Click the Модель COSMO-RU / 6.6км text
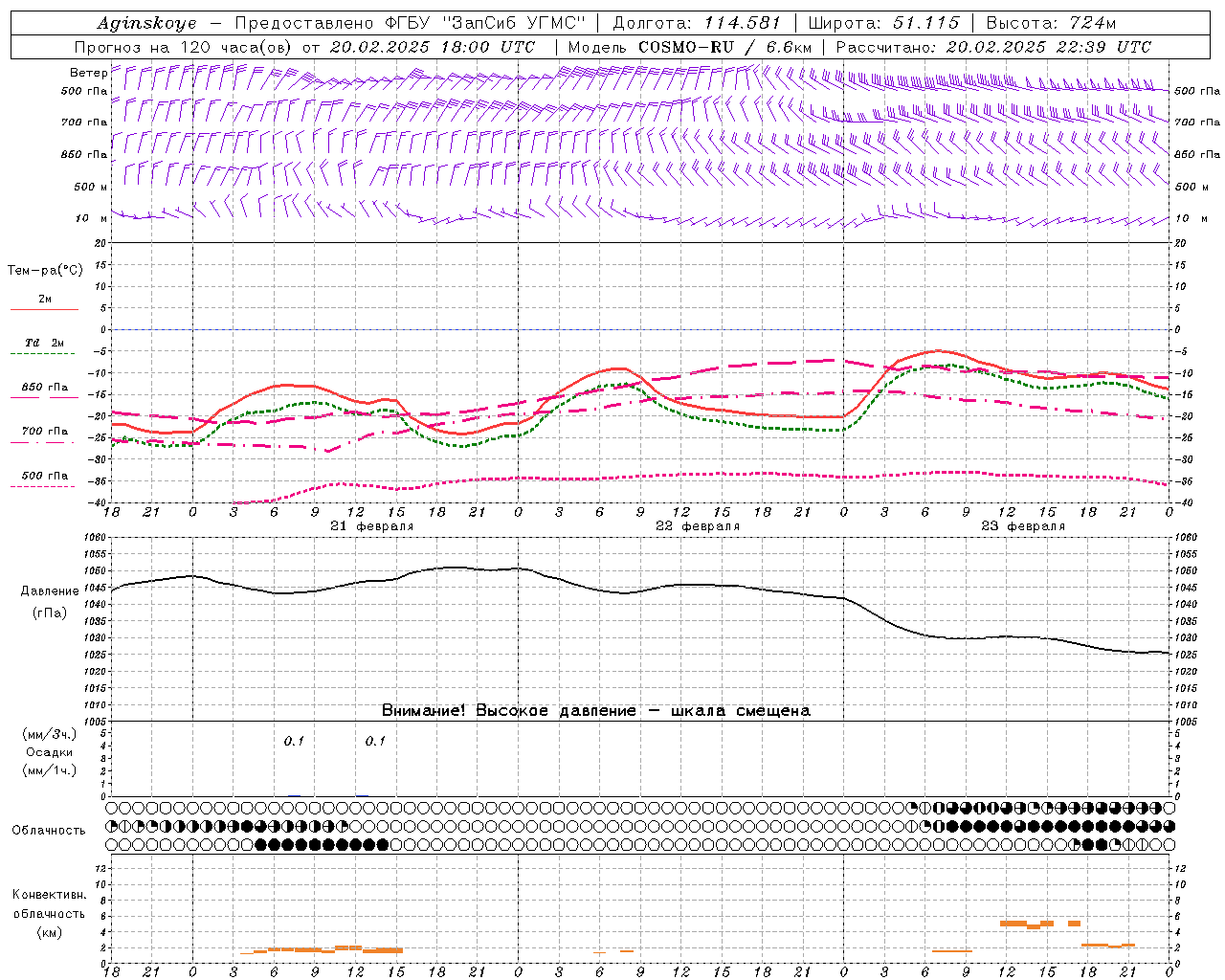Image resolution: width=1225 pixels, height=980 pixels. click(690, 47)
